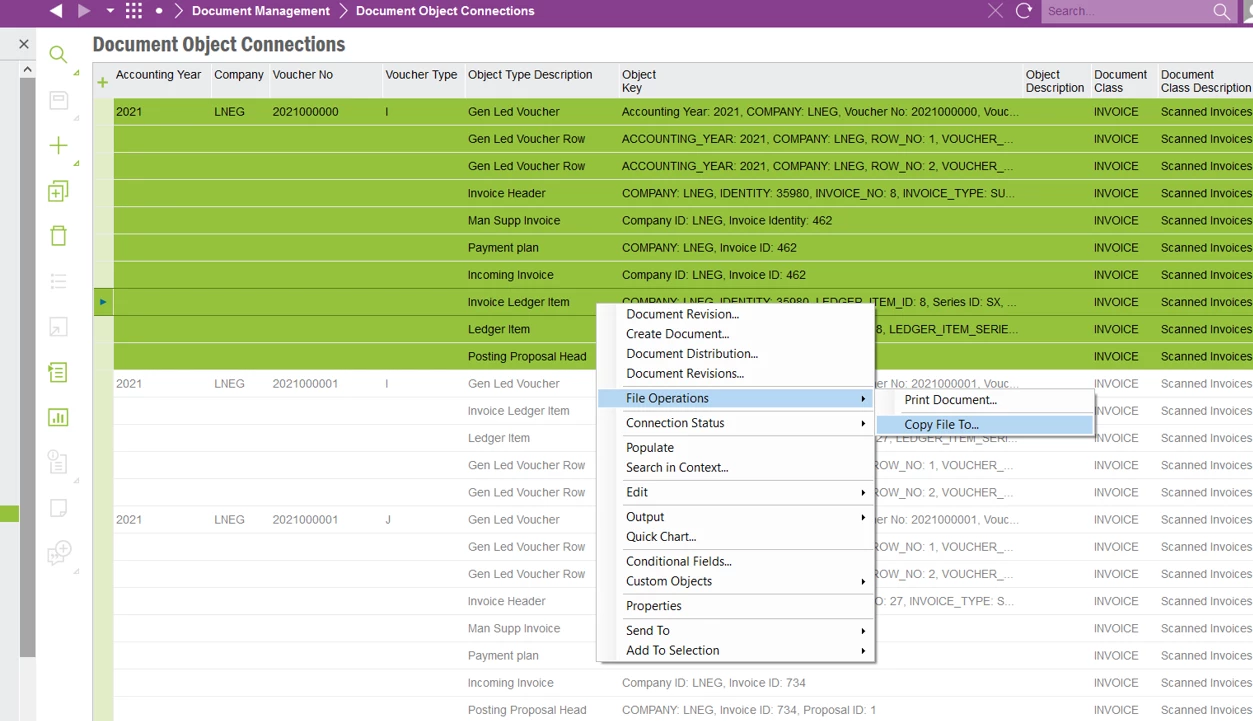The image size is (1253, 721).
Task: Expand the File Operations submenu arrow
Action: coord(862,398)
